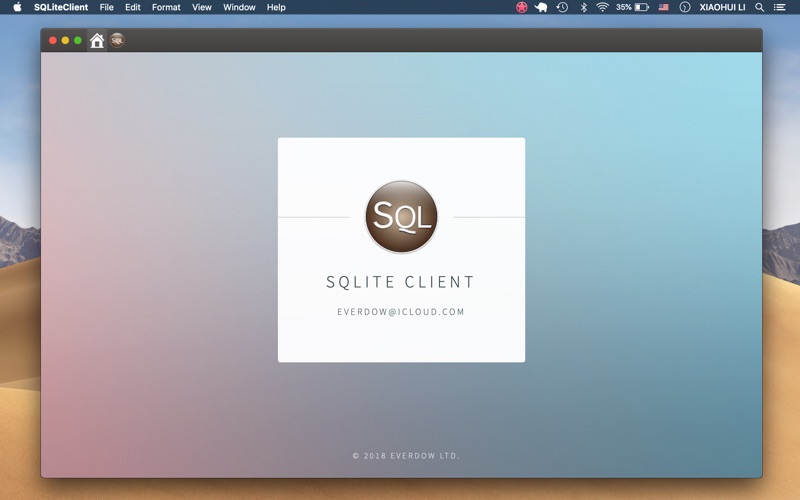Open the Format menu
800x500 pixels.
pyautogui.click(x=166, y=7)
